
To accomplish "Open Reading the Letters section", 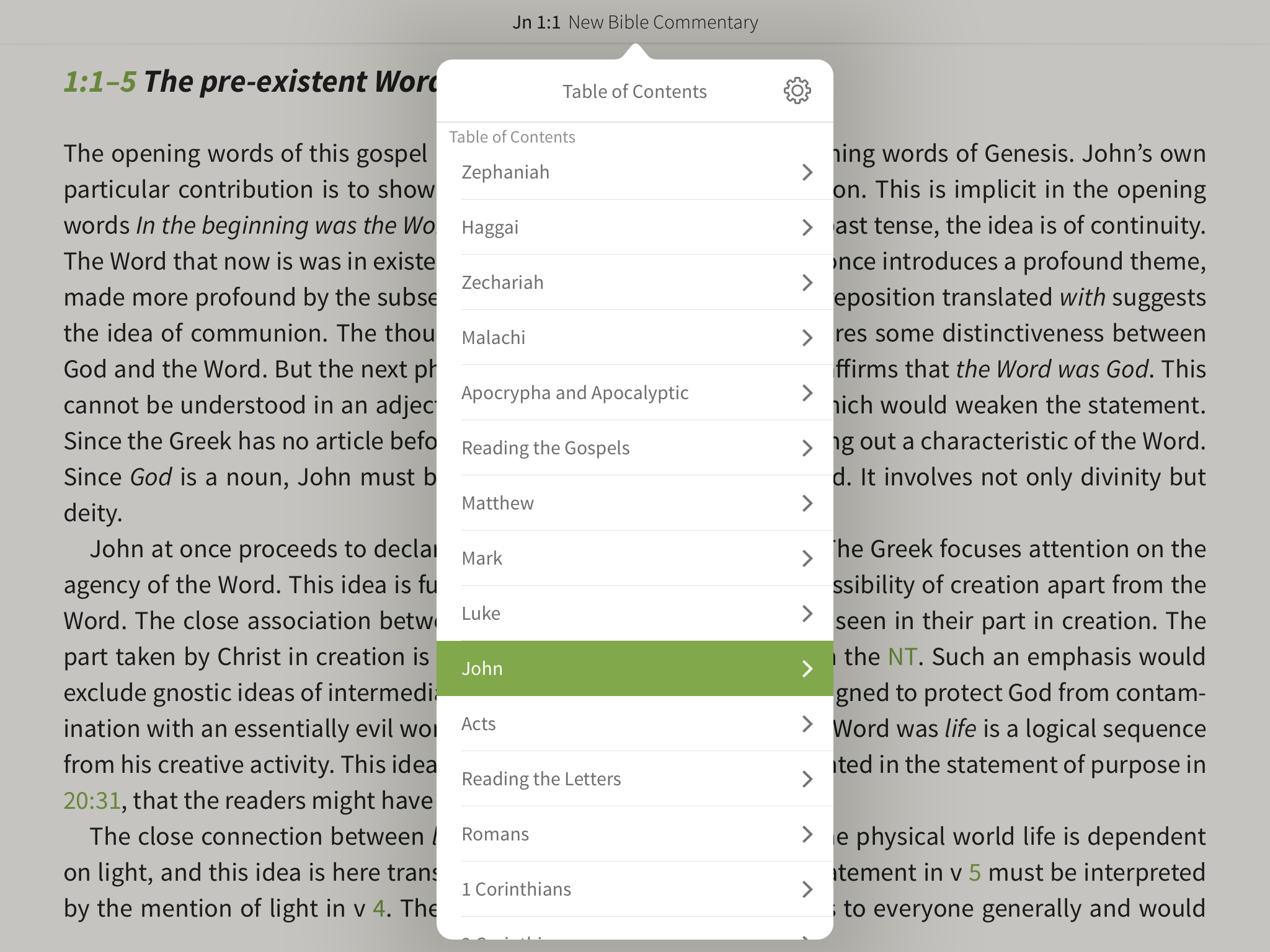I will tap(634, 779).
